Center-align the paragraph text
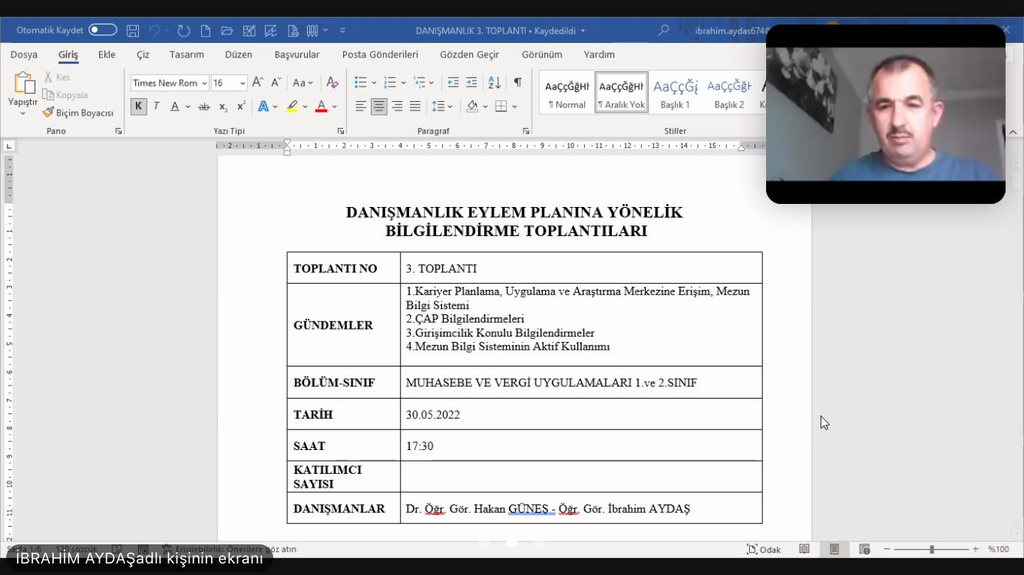The height and width of the screenshot is (575, 1024). tap(379, 106)
